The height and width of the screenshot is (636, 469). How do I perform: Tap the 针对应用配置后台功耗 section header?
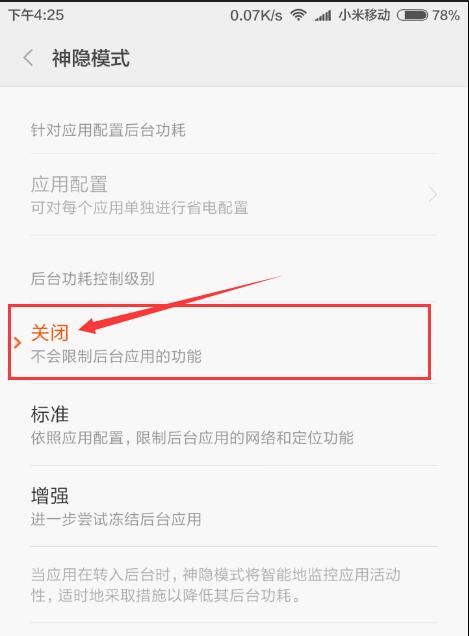coord(108,130)
